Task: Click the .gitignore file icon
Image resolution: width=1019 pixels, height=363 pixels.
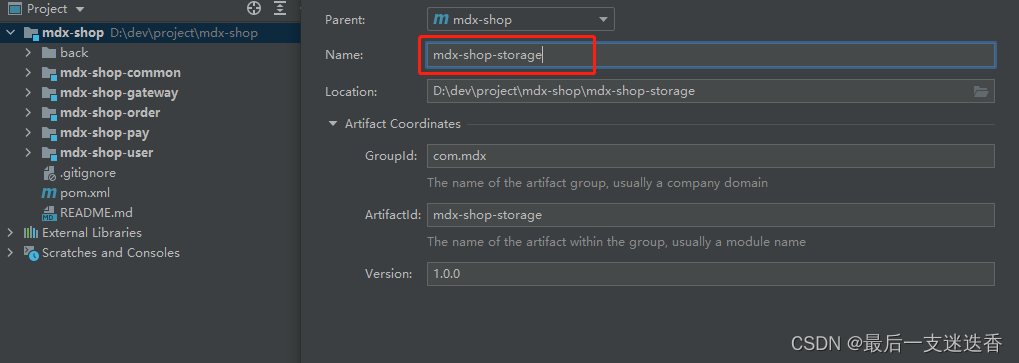Action: pos(49,173)
